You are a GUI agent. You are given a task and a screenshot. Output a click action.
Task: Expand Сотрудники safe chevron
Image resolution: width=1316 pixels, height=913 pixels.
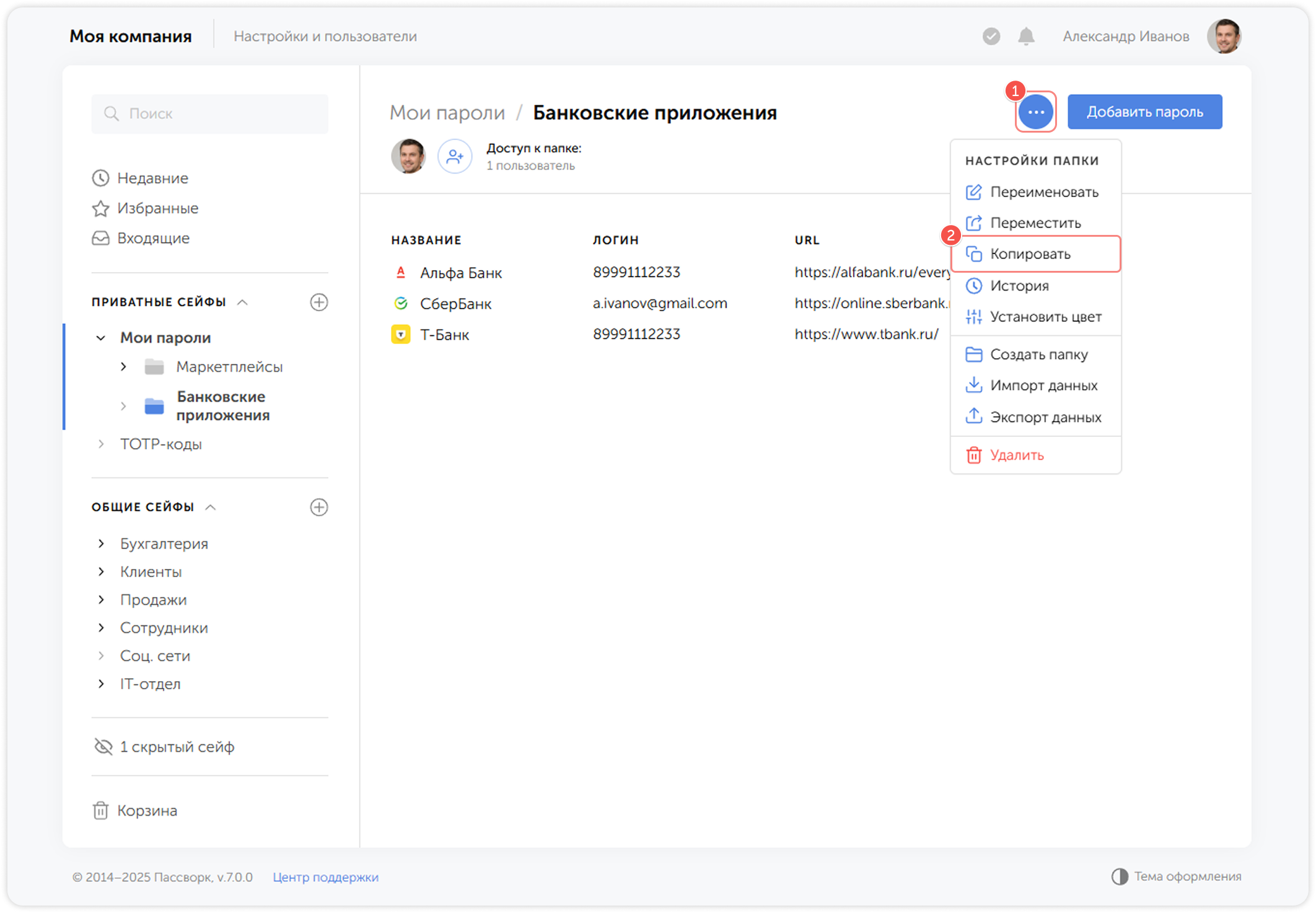pyautogui.click(x=101, y=628)
